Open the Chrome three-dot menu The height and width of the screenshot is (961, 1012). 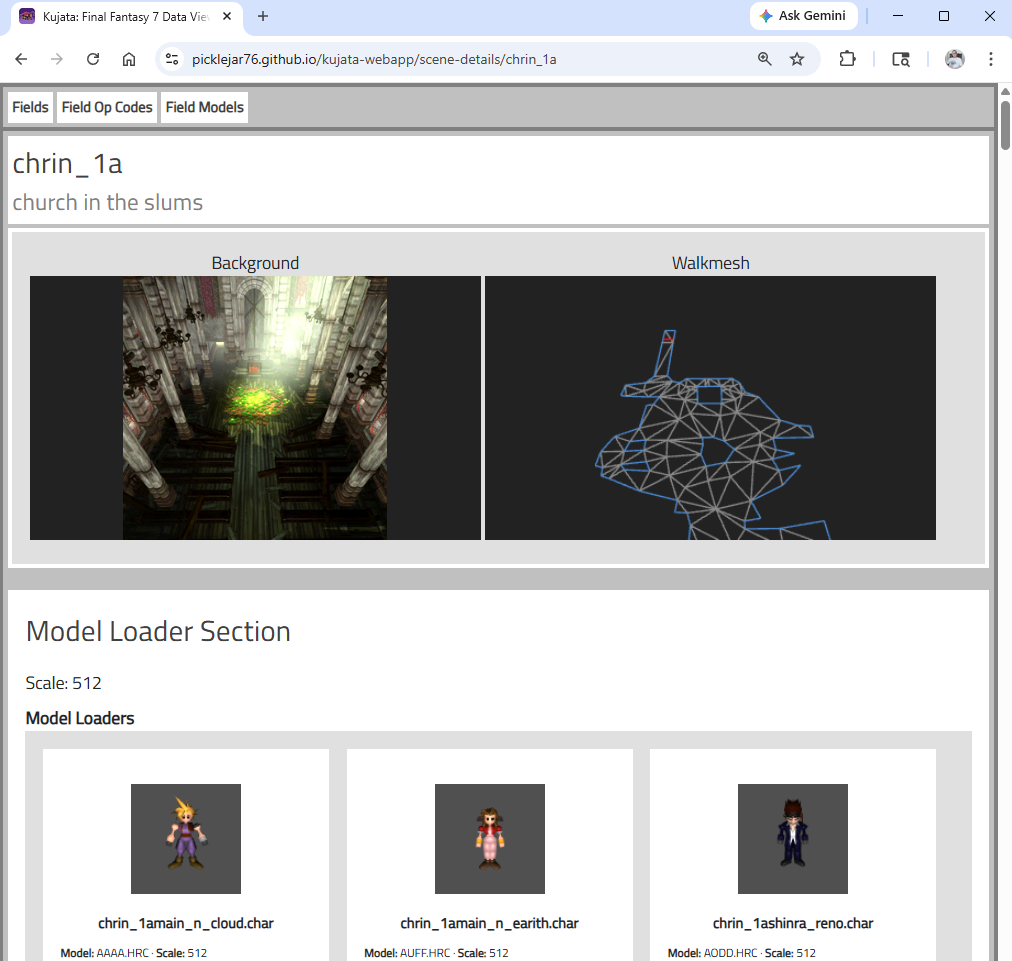991,59
